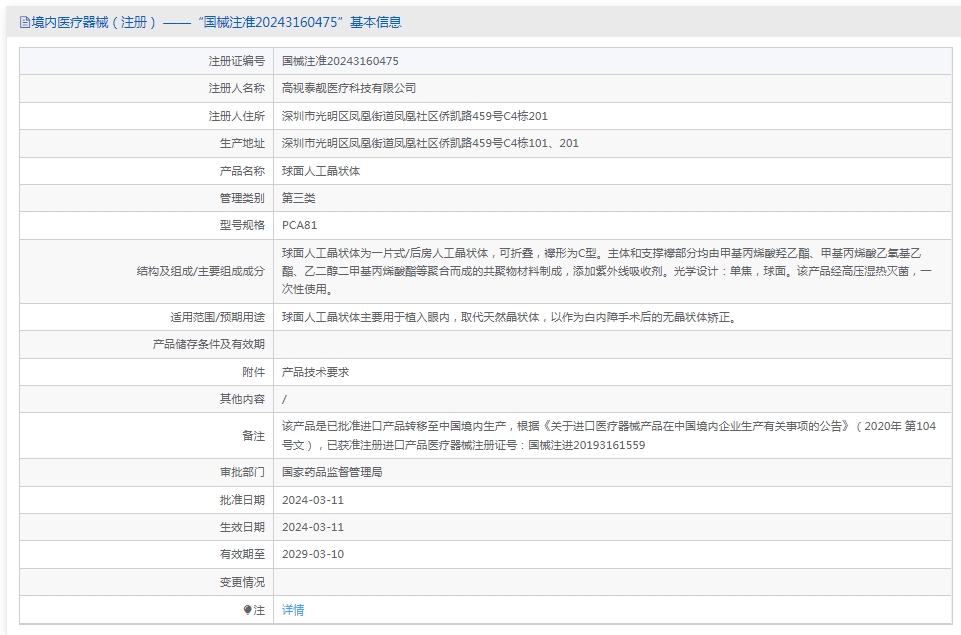Click the 注册人名称 row label
The width and height of the screenshot is (961, 635).
(237, 88)
